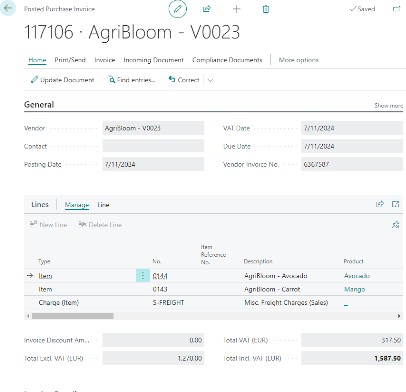Screen dimensions: 406x392
Task: Open the Incoming Document tab
Action: [153, 60]
